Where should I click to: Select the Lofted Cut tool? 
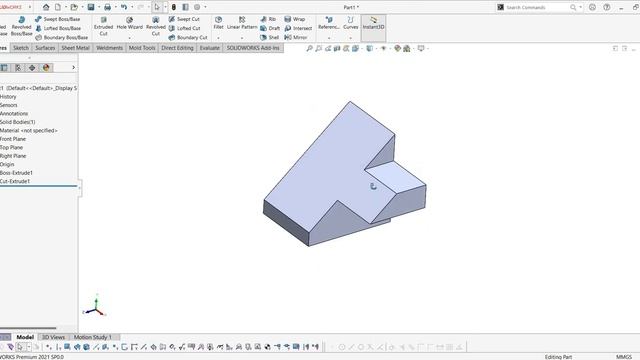click(184, 28)
